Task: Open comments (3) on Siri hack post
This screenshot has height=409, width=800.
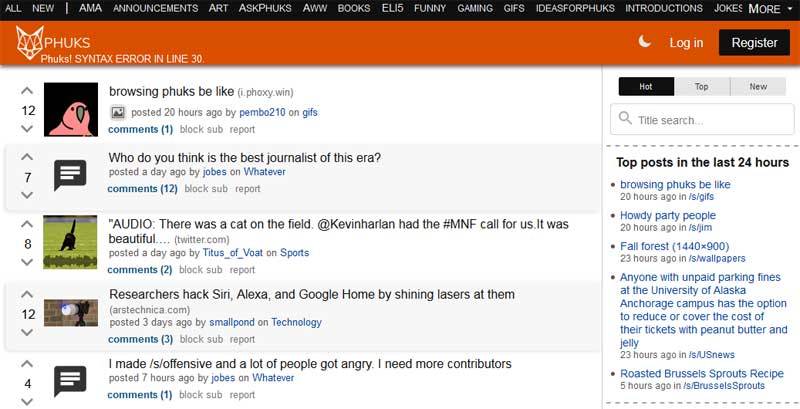Action: tap(140, 339)
